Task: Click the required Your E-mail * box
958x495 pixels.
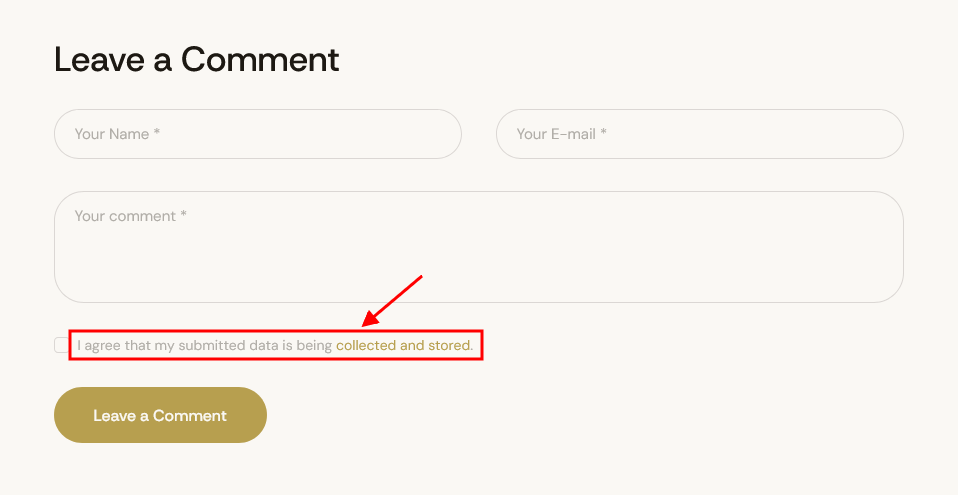Action: click(699, 134)
